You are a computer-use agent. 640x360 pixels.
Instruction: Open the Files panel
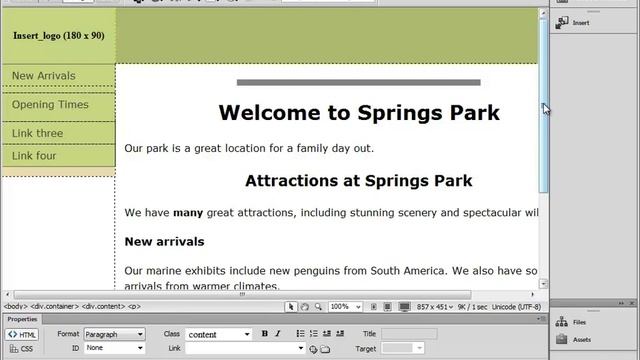coord(579,322)
